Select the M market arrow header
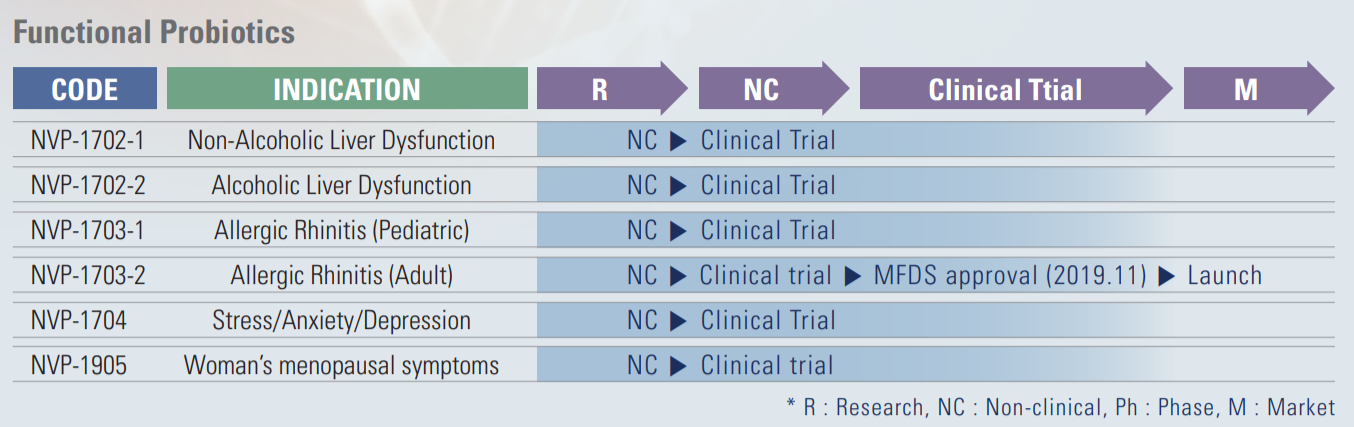The width and height of the screenshot is (1354, 427). [x=1259, y=89]
